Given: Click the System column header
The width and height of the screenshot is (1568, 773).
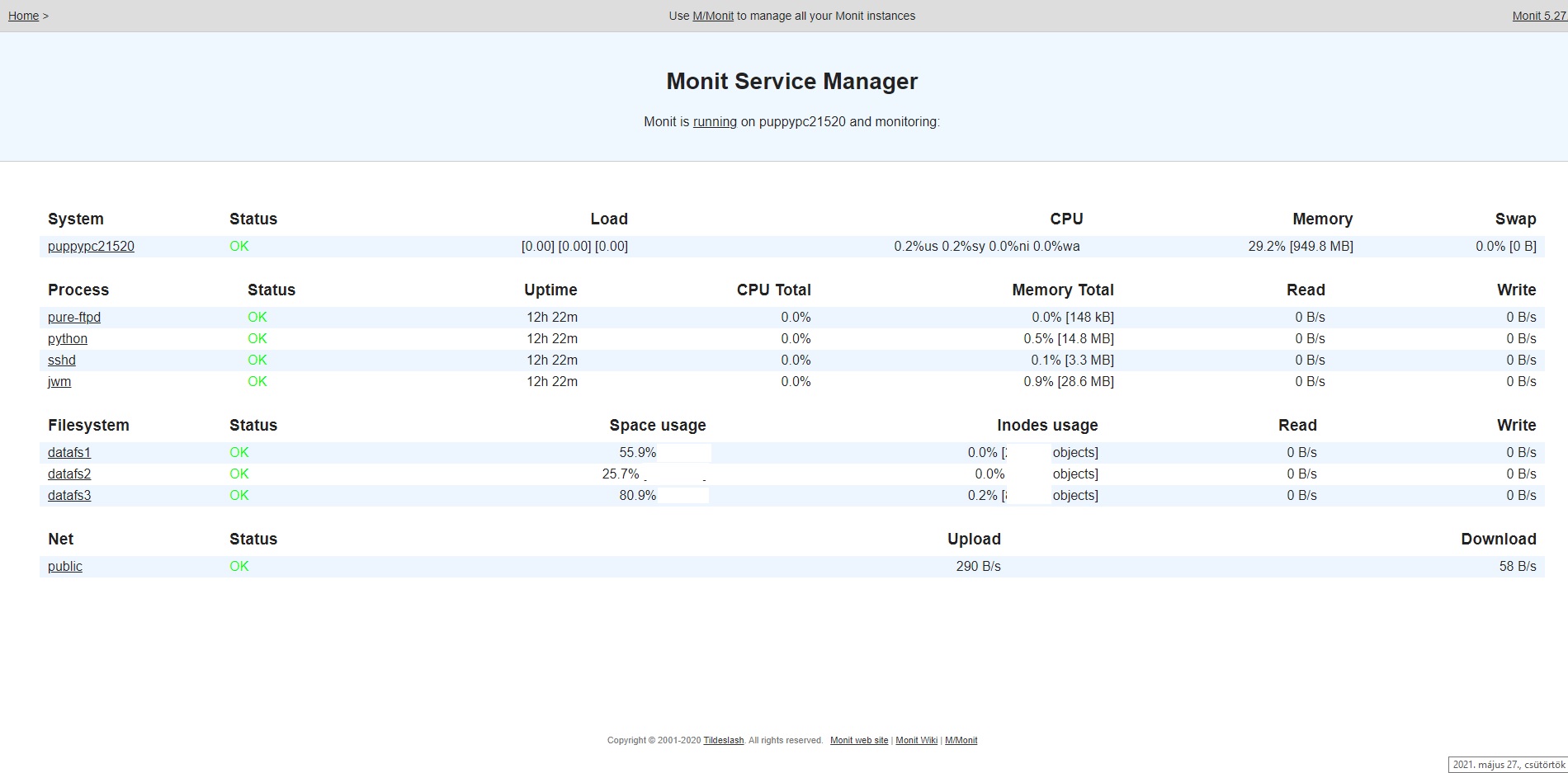Looking at the screenshot, I should 76,219.
